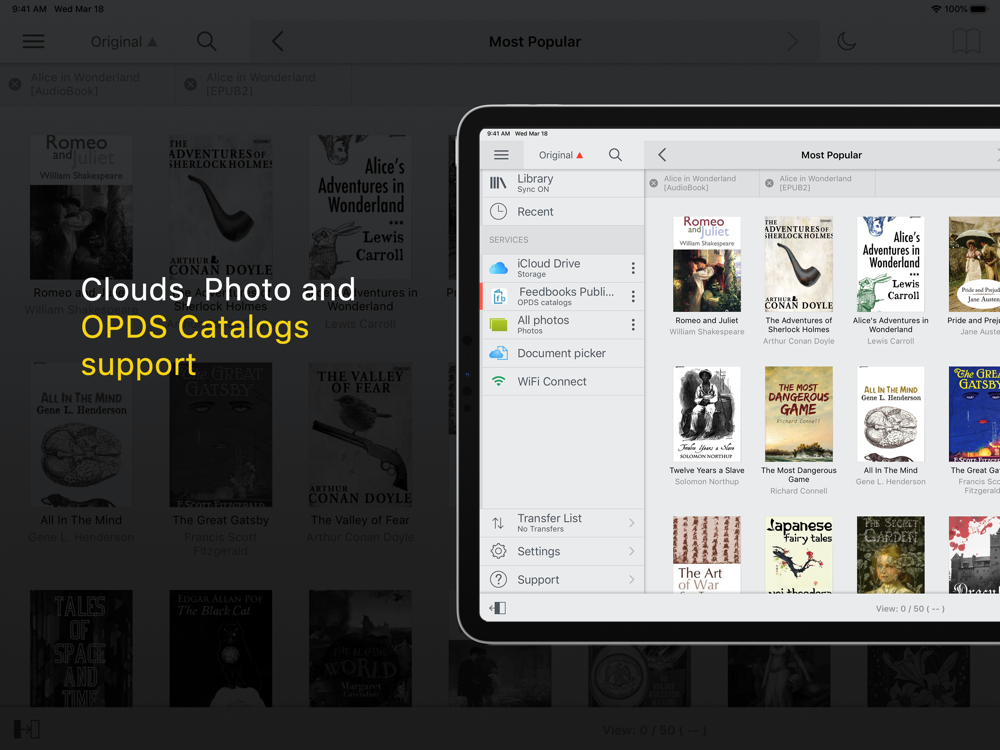Click search magnifier in the tablet window
Image resolution: width=1000 pixels, height=750 pixels.
(615, 155)
